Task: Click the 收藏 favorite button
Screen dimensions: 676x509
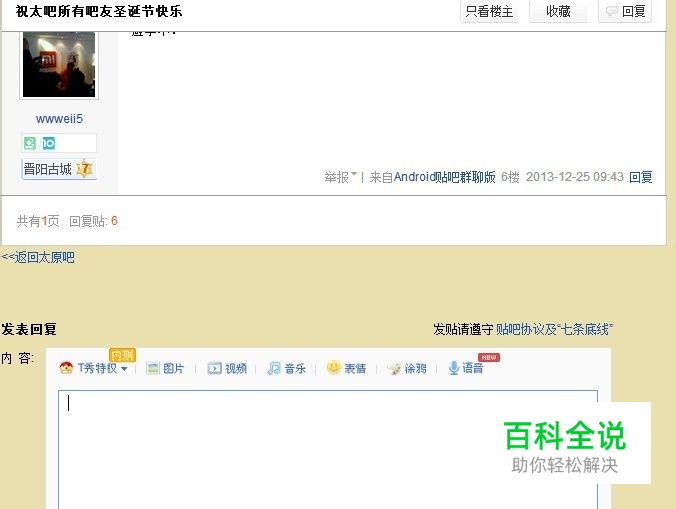Action: (558, 11)
